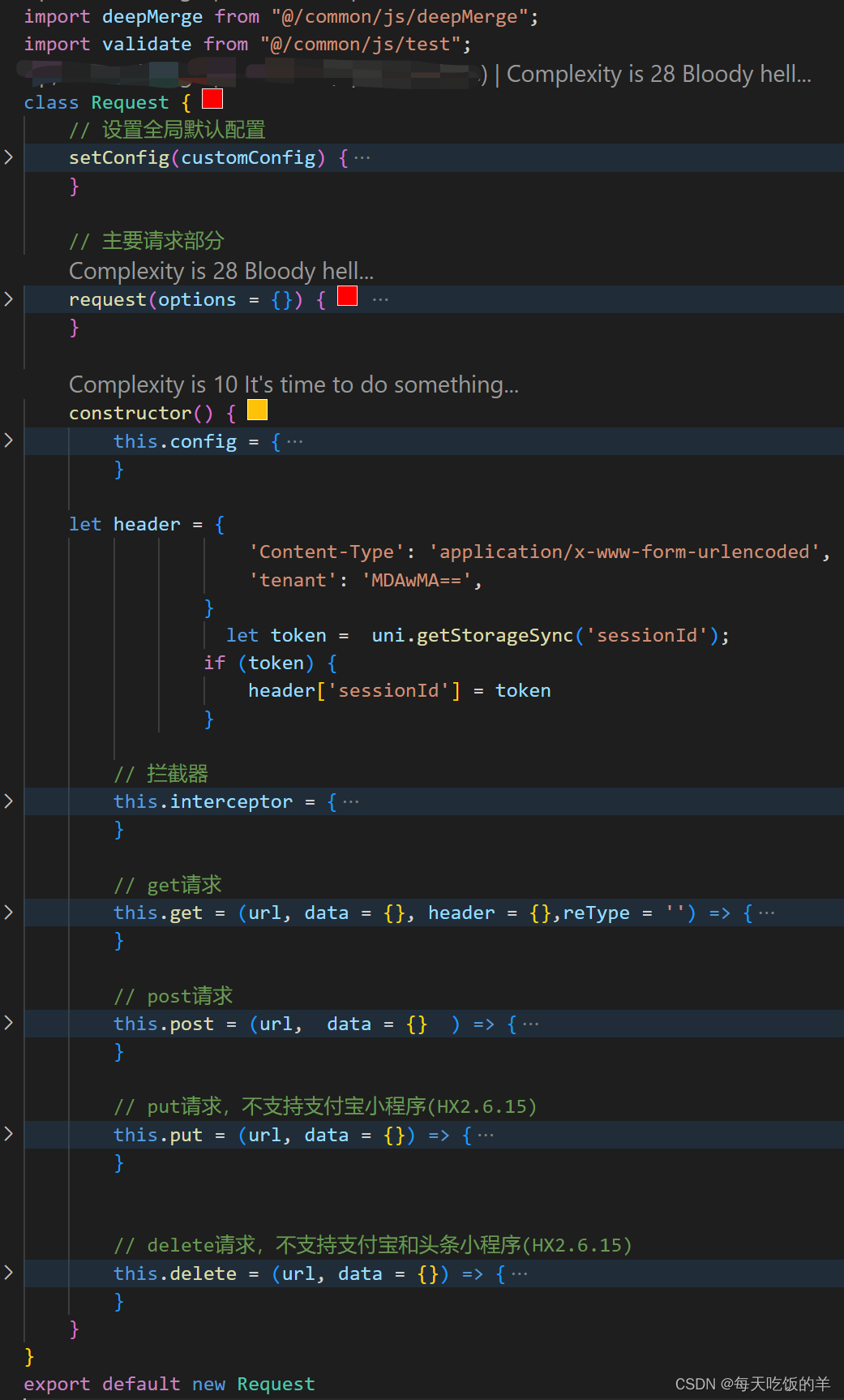Image resolution: width=844 pixels, height=1400 pixels.
Task: Click the deepMerge import identifier
Action: (152, 16)
